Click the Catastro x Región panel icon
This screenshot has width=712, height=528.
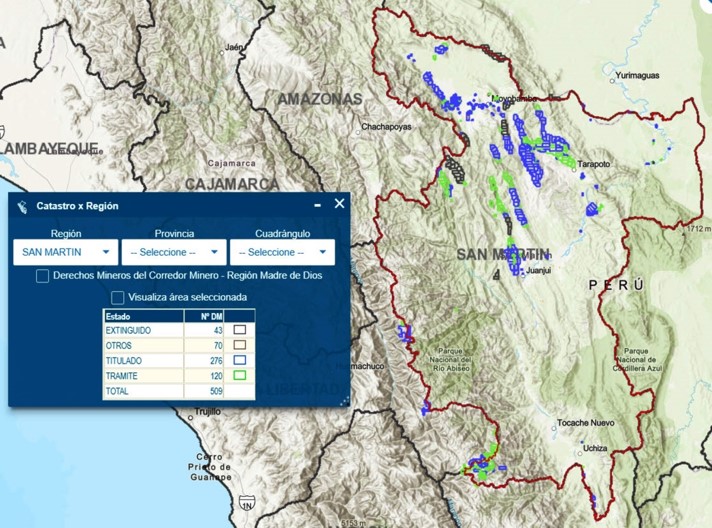click(x=22, y=206)
